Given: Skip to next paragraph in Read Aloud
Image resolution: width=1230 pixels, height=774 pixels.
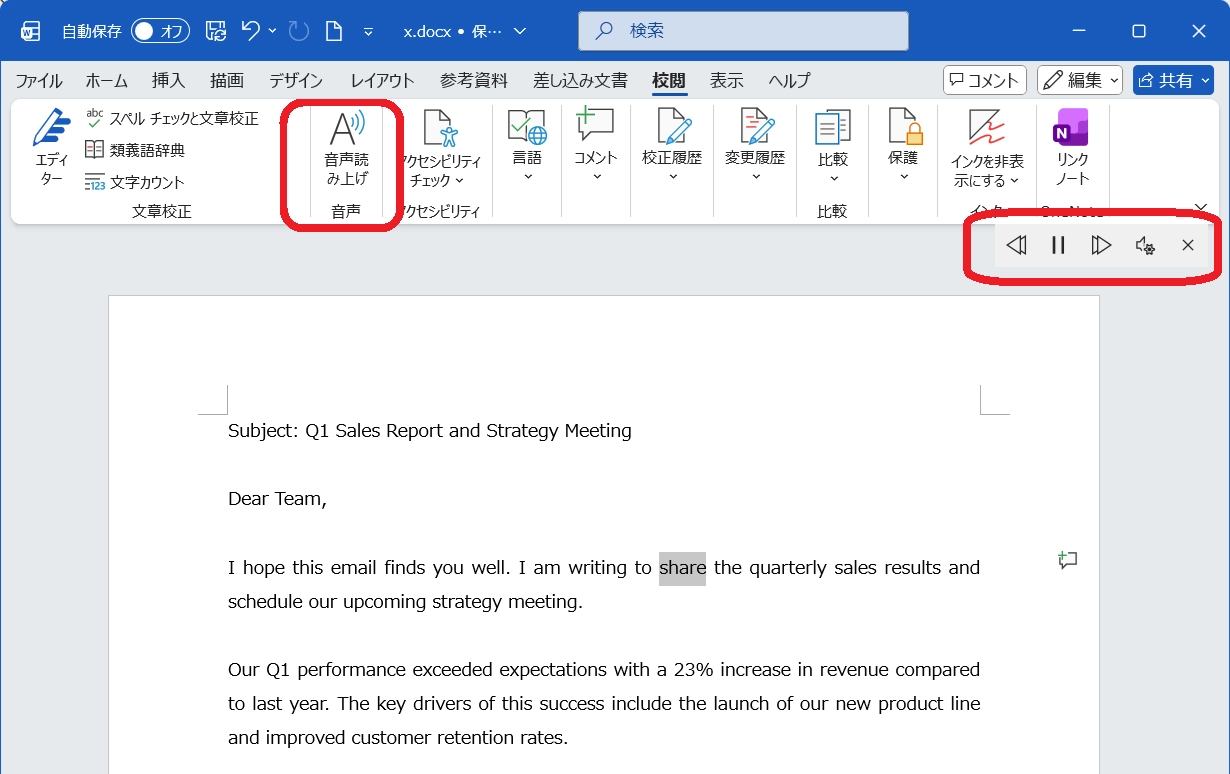Looking at the screenshot, I should point(1101,245).
